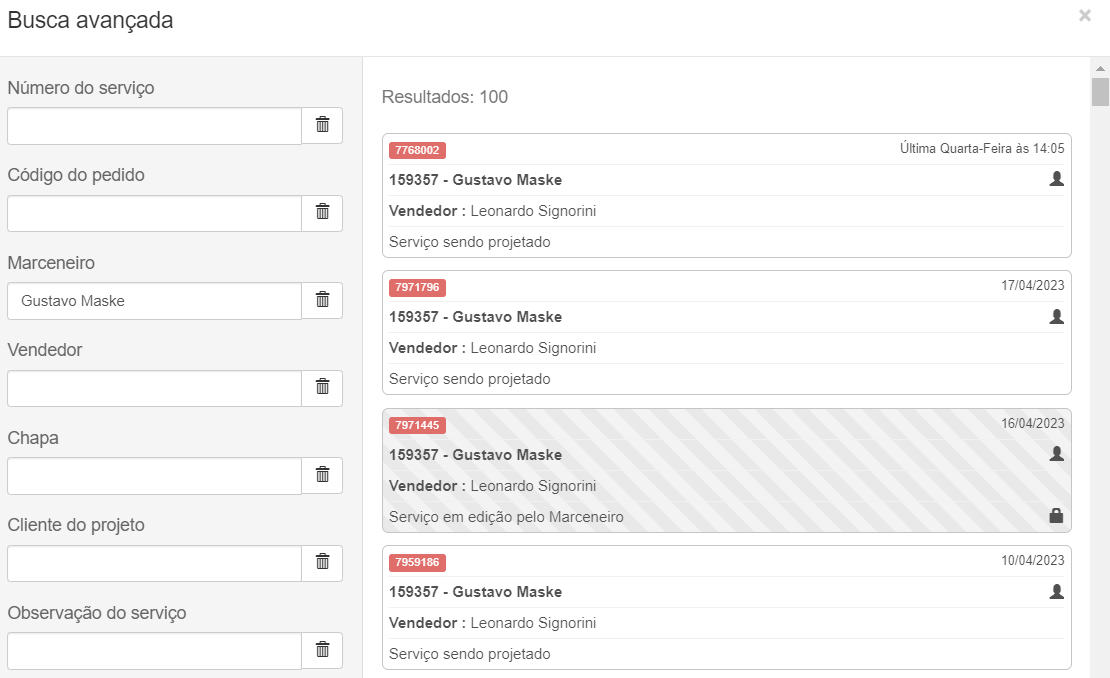The height and width of the screenshot is (678, 1110).
Task: Click the scrollbar up arrow in results
Action: point(1100,68)
